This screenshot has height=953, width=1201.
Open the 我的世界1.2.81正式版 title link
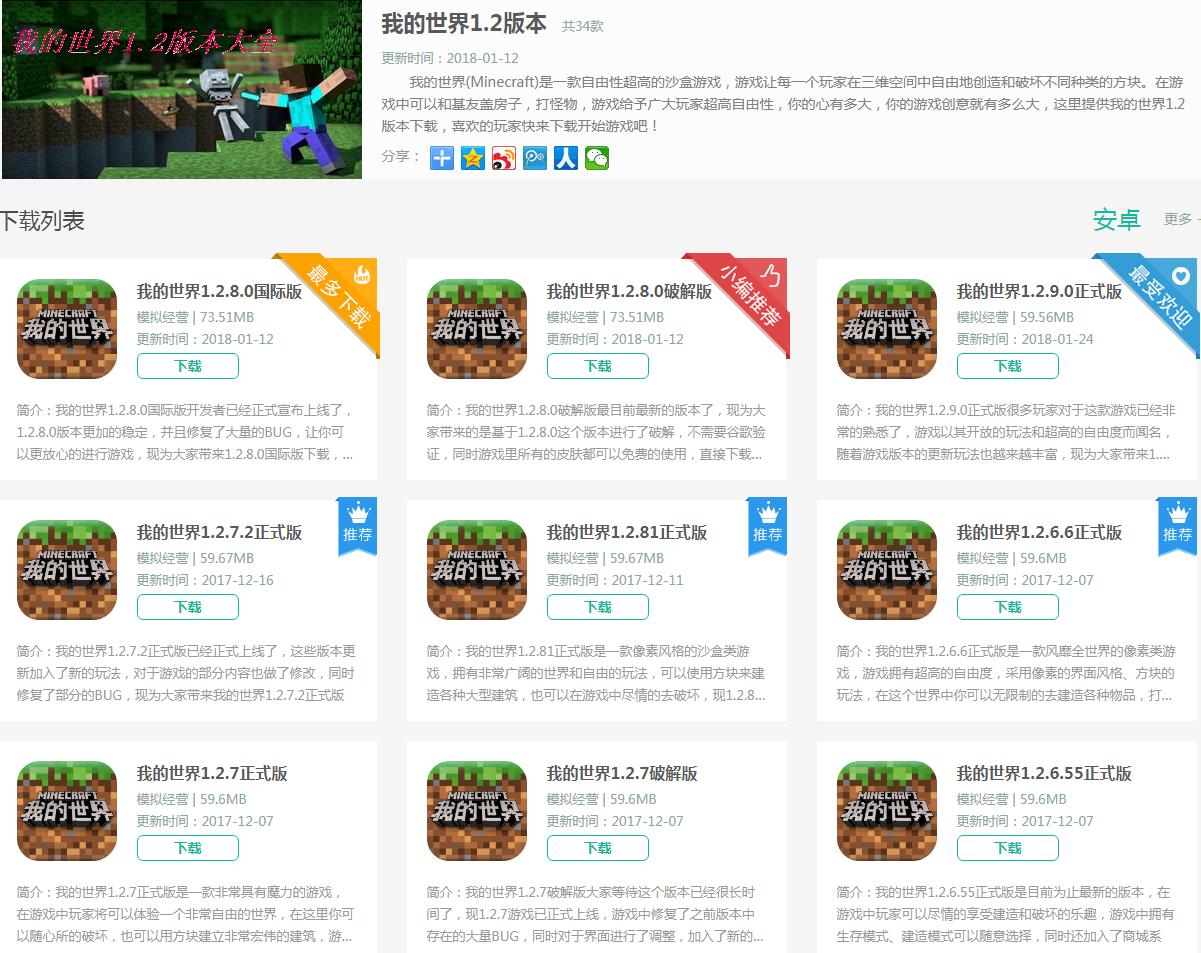pos(627,533)
